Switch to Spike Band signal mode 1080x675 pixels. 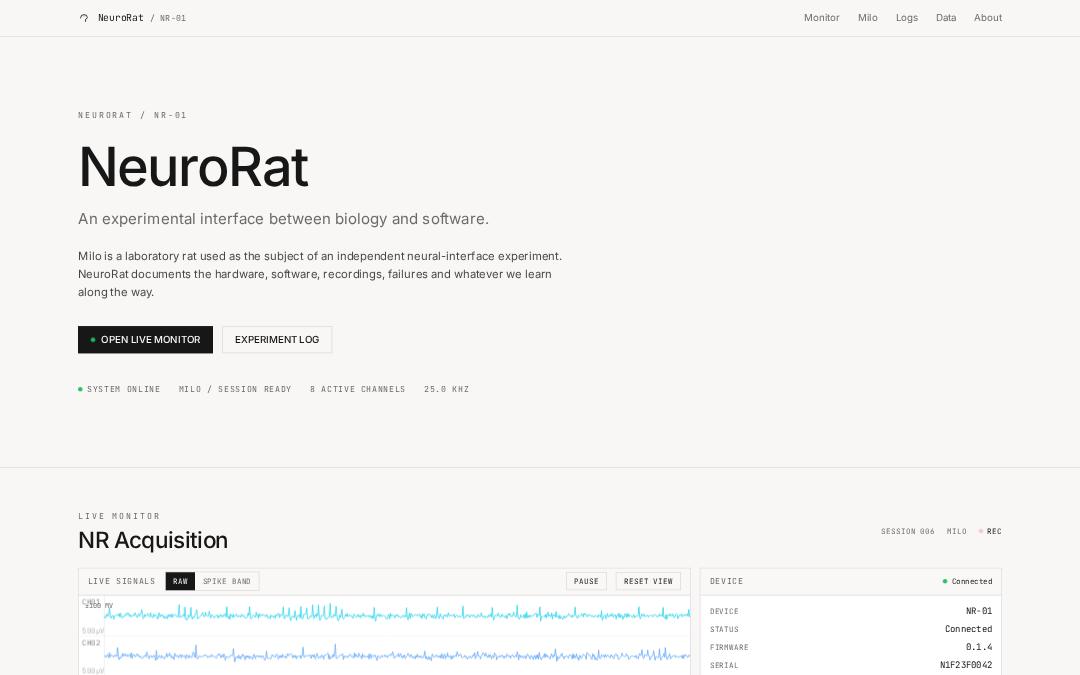coord(227,581)
